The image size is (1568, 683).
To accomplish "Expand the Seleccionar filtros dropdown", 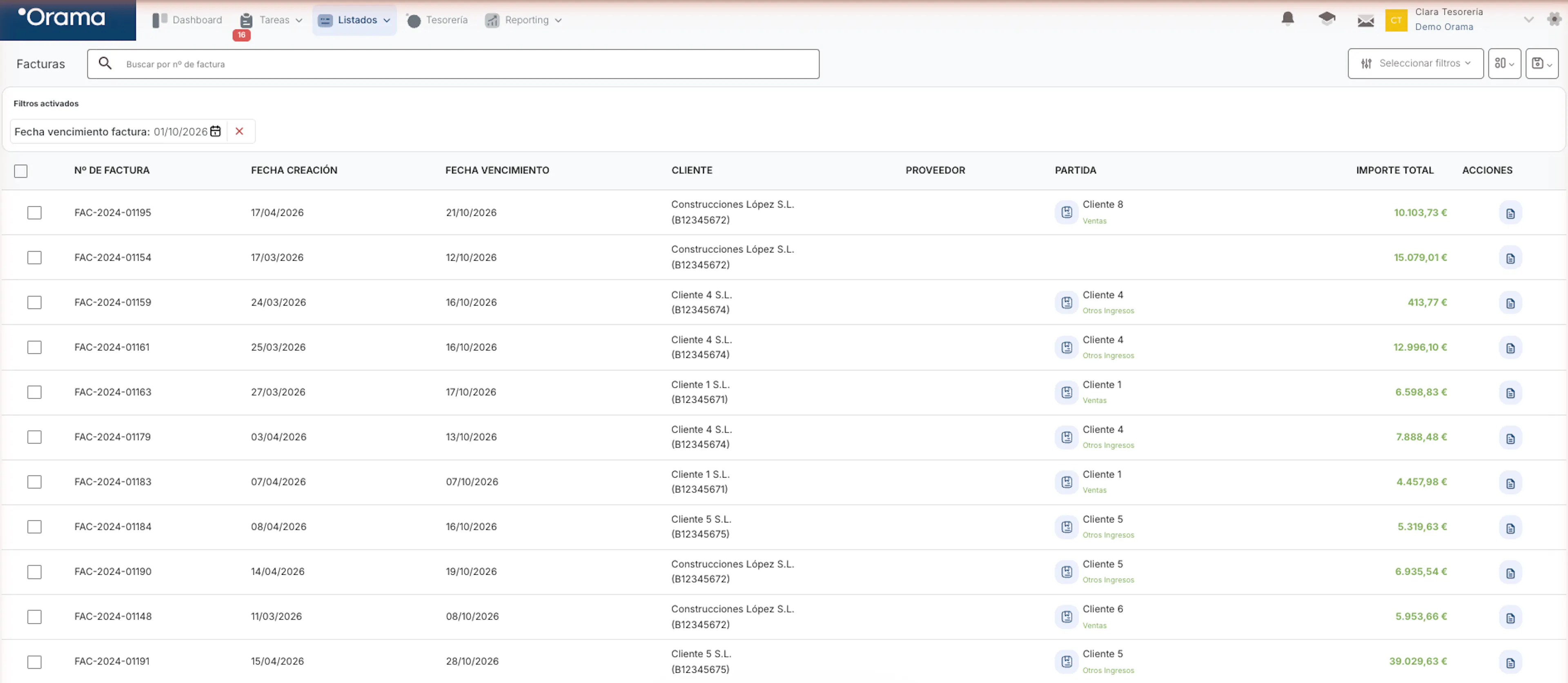I will [x=1415, y=63].
